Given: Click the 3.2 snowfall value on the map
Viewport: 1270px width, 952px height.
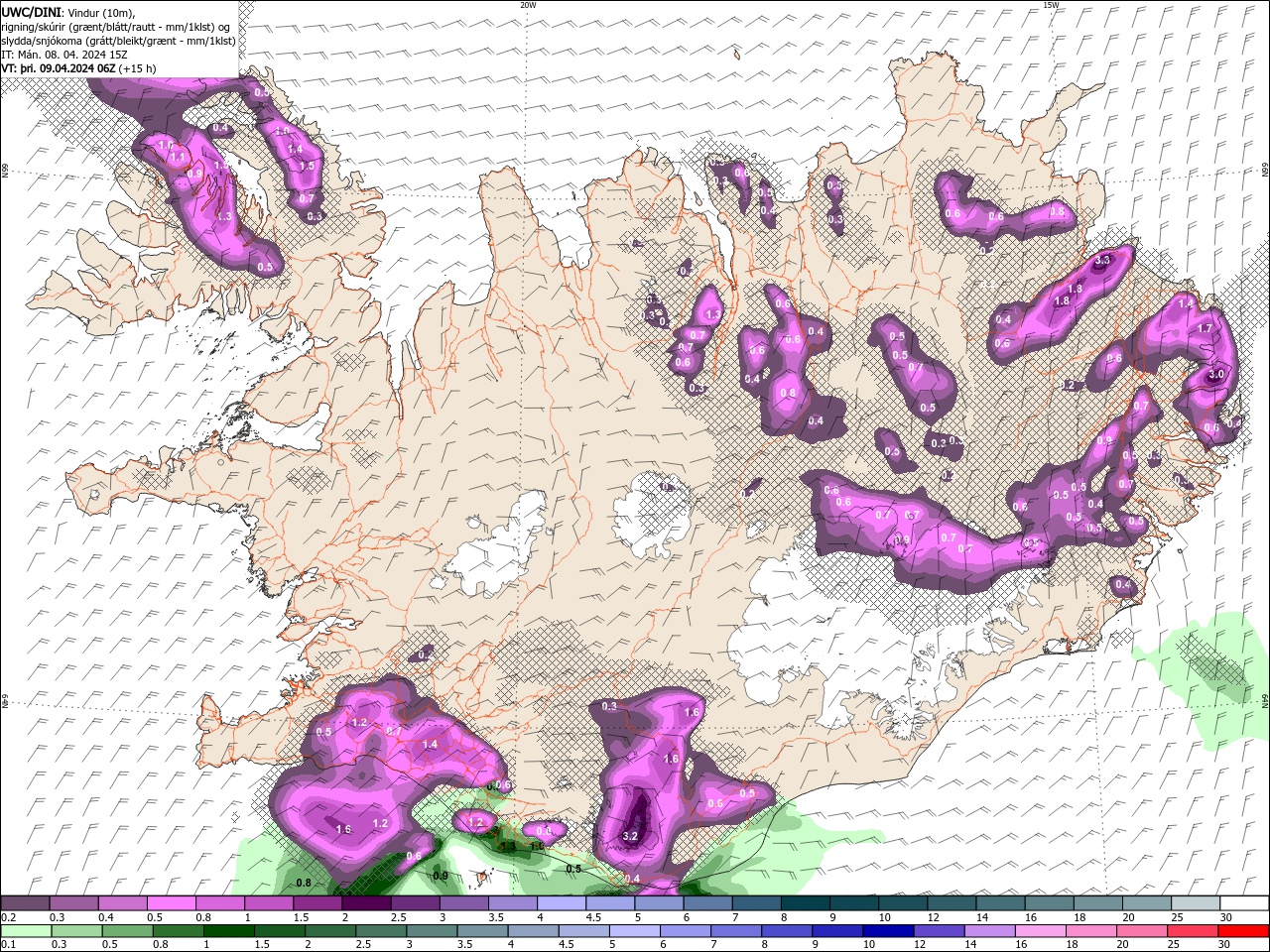Looking at the screenshot, I should pos(629,836).
